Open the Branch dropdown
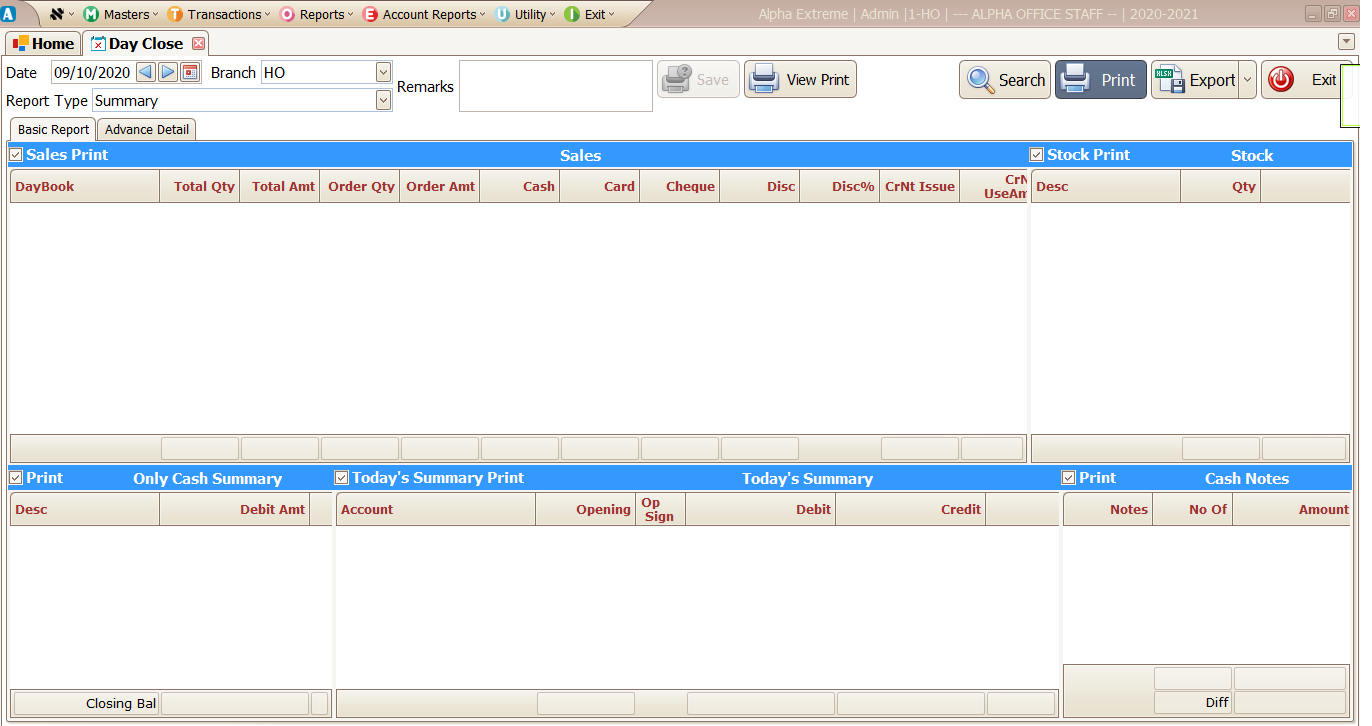 (x=382, y=71)
